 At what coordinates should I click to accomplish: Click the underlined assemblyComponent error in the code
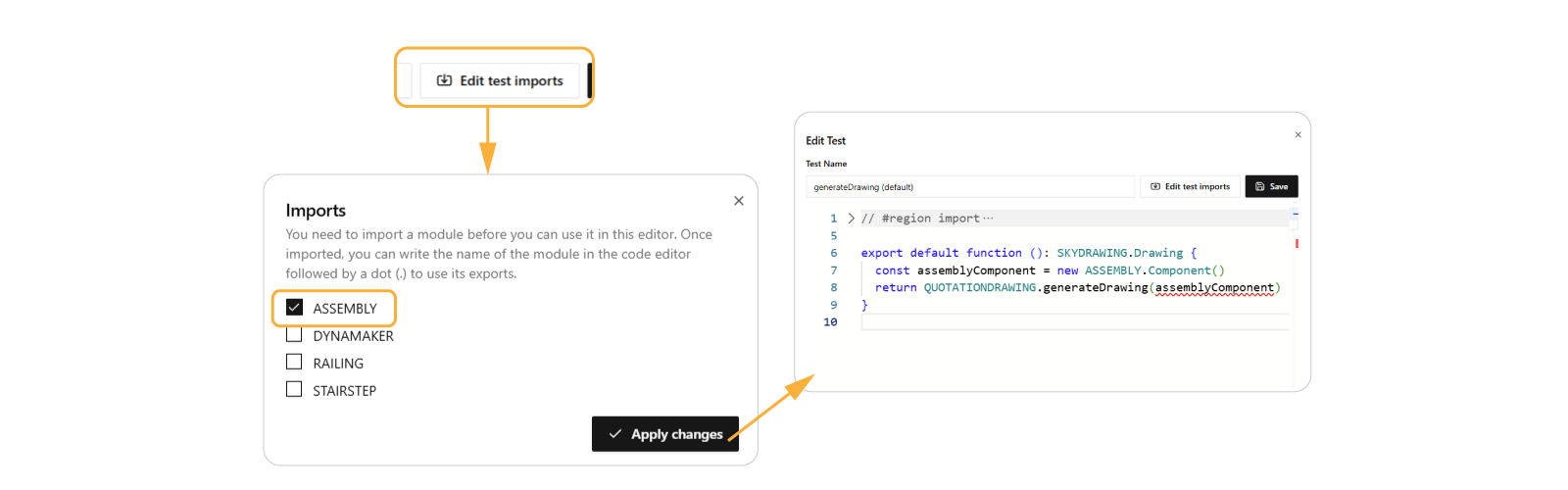[x=1215, y=288]
